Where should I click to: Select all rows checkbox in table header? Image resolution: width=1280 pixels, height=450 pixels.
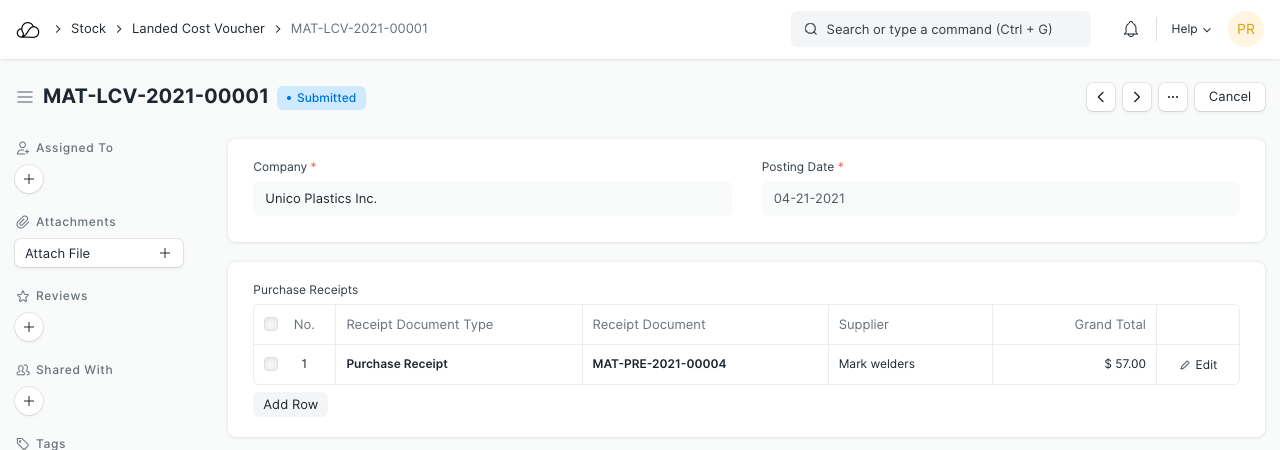[x=271, y=324]
